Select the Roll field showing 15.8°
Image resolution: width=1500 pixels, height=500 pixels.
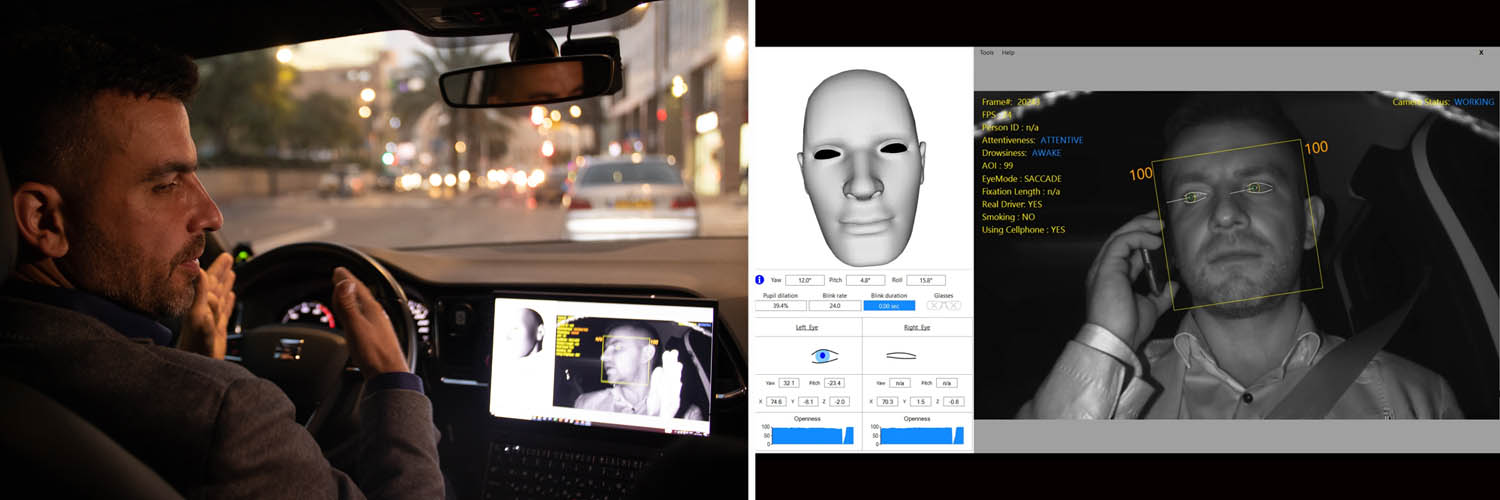tap(926, 280)
